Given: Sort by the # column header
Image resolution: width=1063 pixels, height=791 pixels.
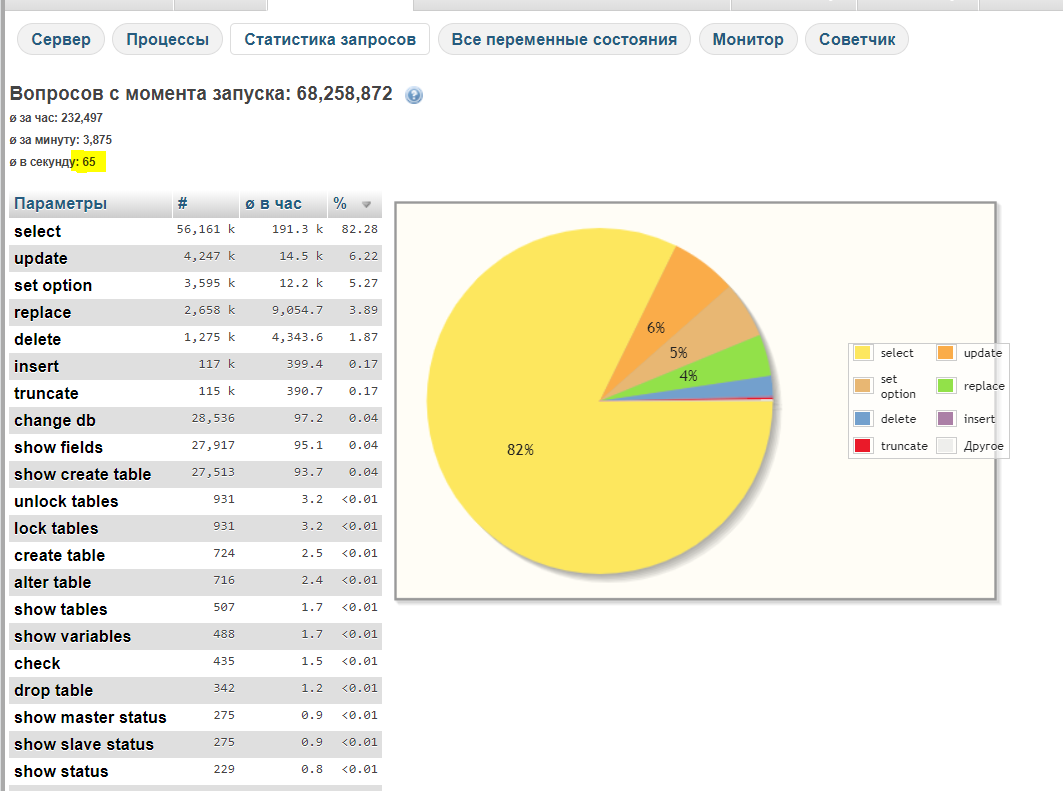Looking at the screenshot, I should (x=183, y=204).
